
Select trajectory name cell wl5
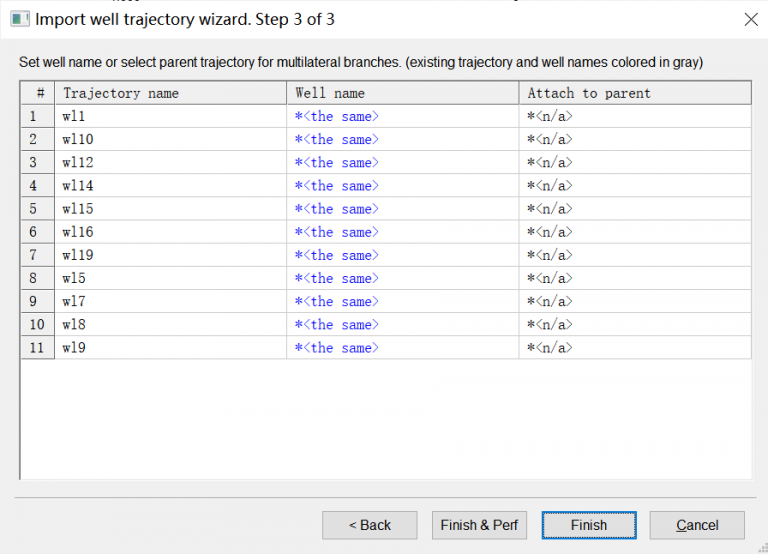click(170, 278)
